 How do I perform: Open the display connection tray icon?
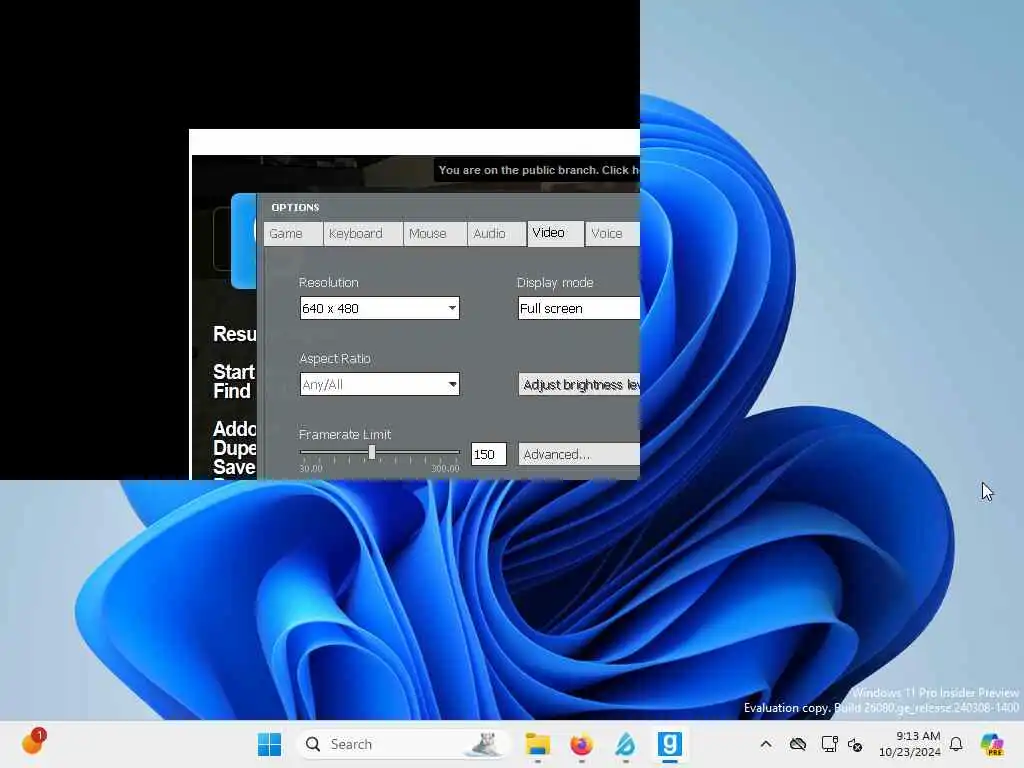(x=829, y=744)
